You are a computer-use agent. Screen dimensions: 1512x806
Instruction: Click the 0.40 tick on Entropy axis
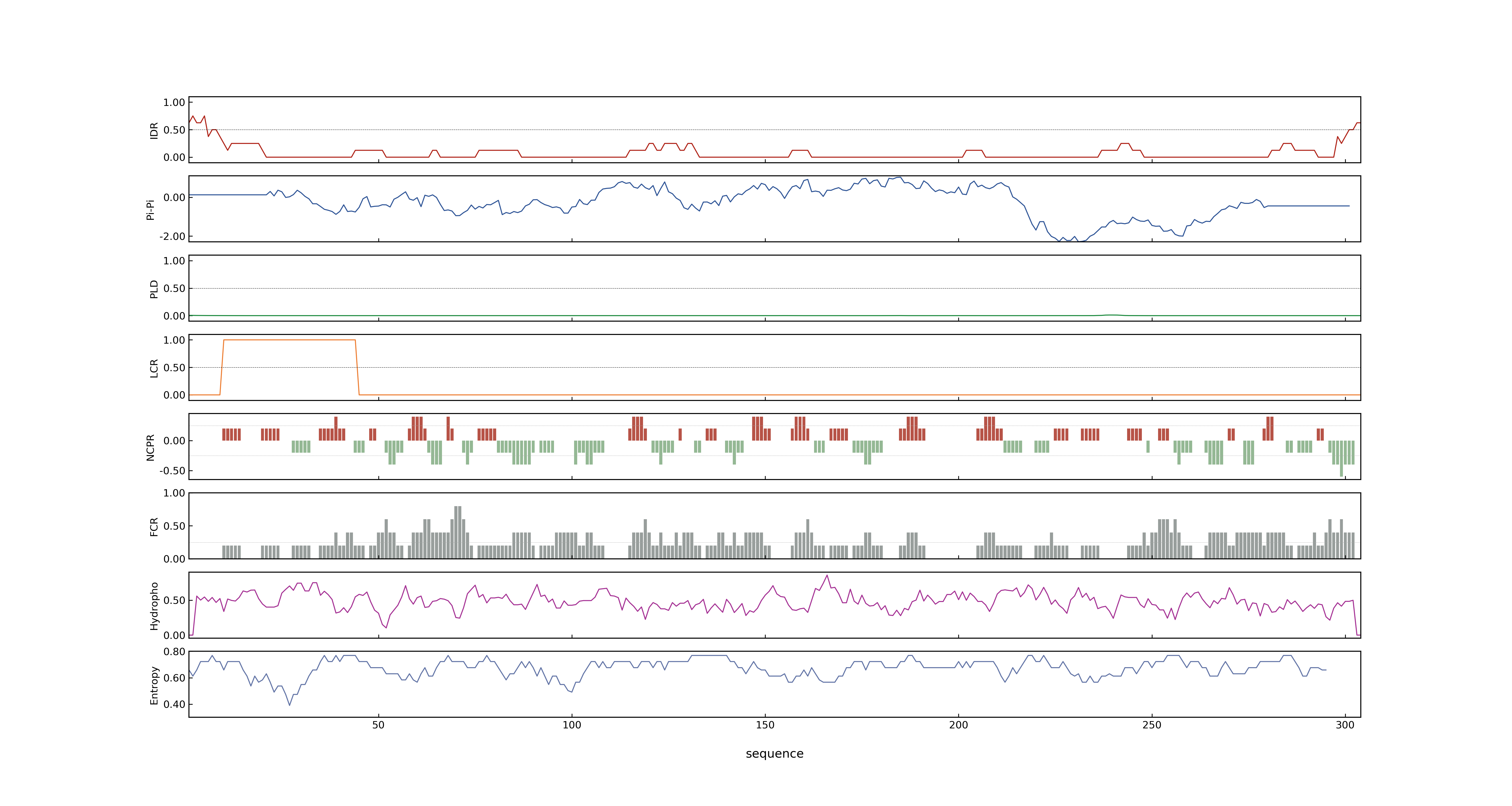[x=174, y=704]
